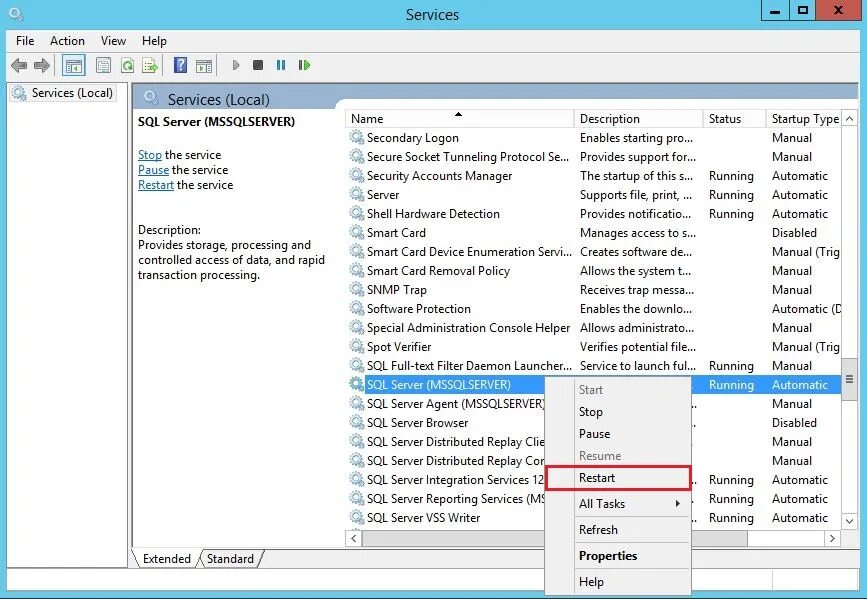The height and width of the screenshot is (599, 867).
Task: Click gear icon beside SNMP Trap
Action: 357,289
